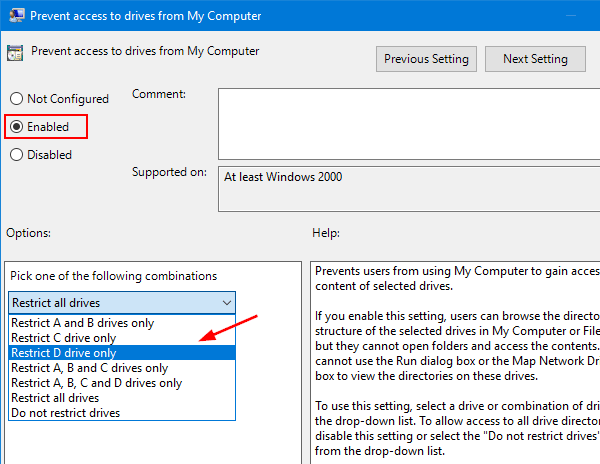Choose the Enabled radio button
Viewport: 600px width, 464px height.
15,127
